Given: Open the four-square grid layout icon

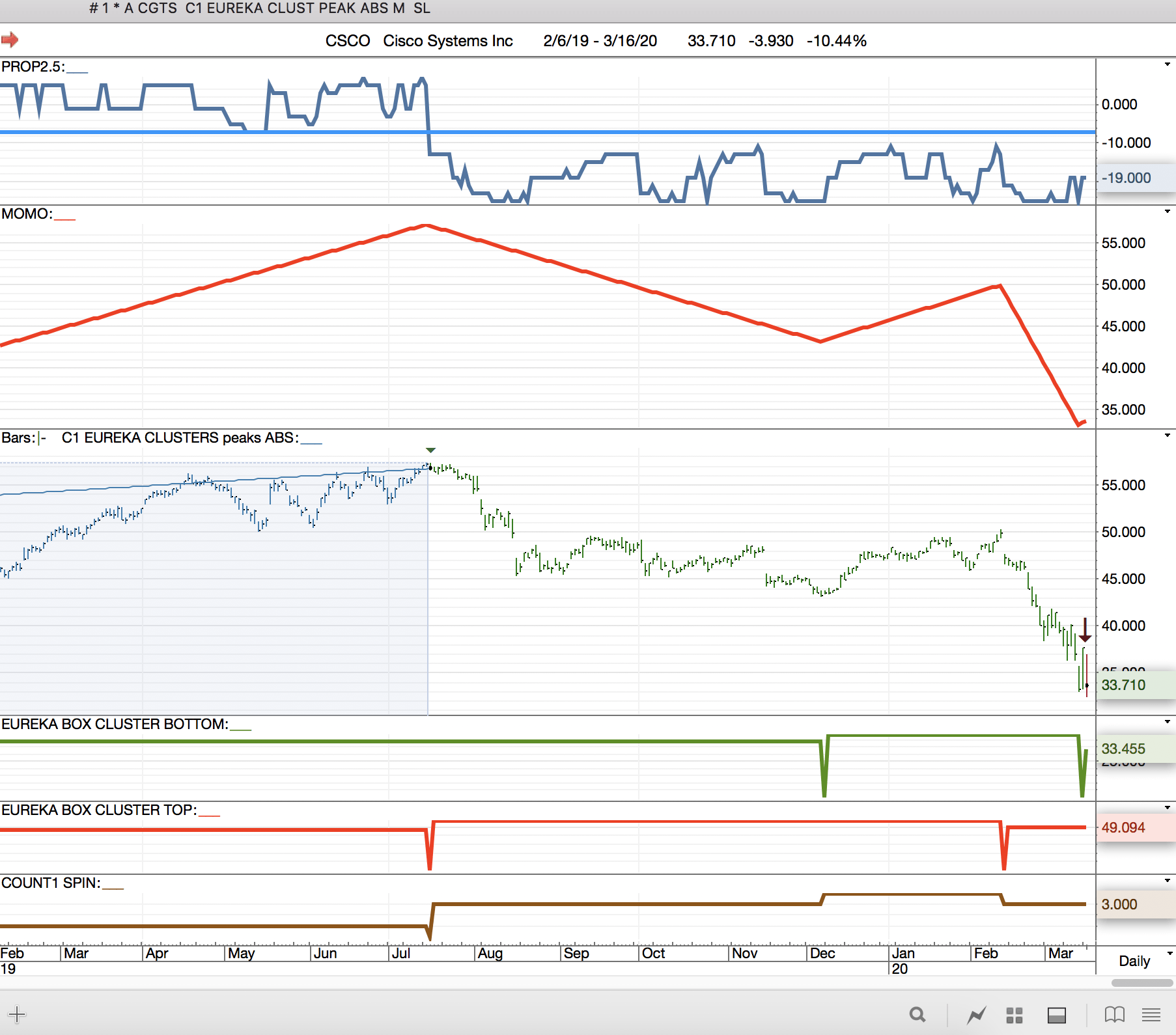Looking at the screenshot, I should pyautogui.click(x=1015, y=1015).
